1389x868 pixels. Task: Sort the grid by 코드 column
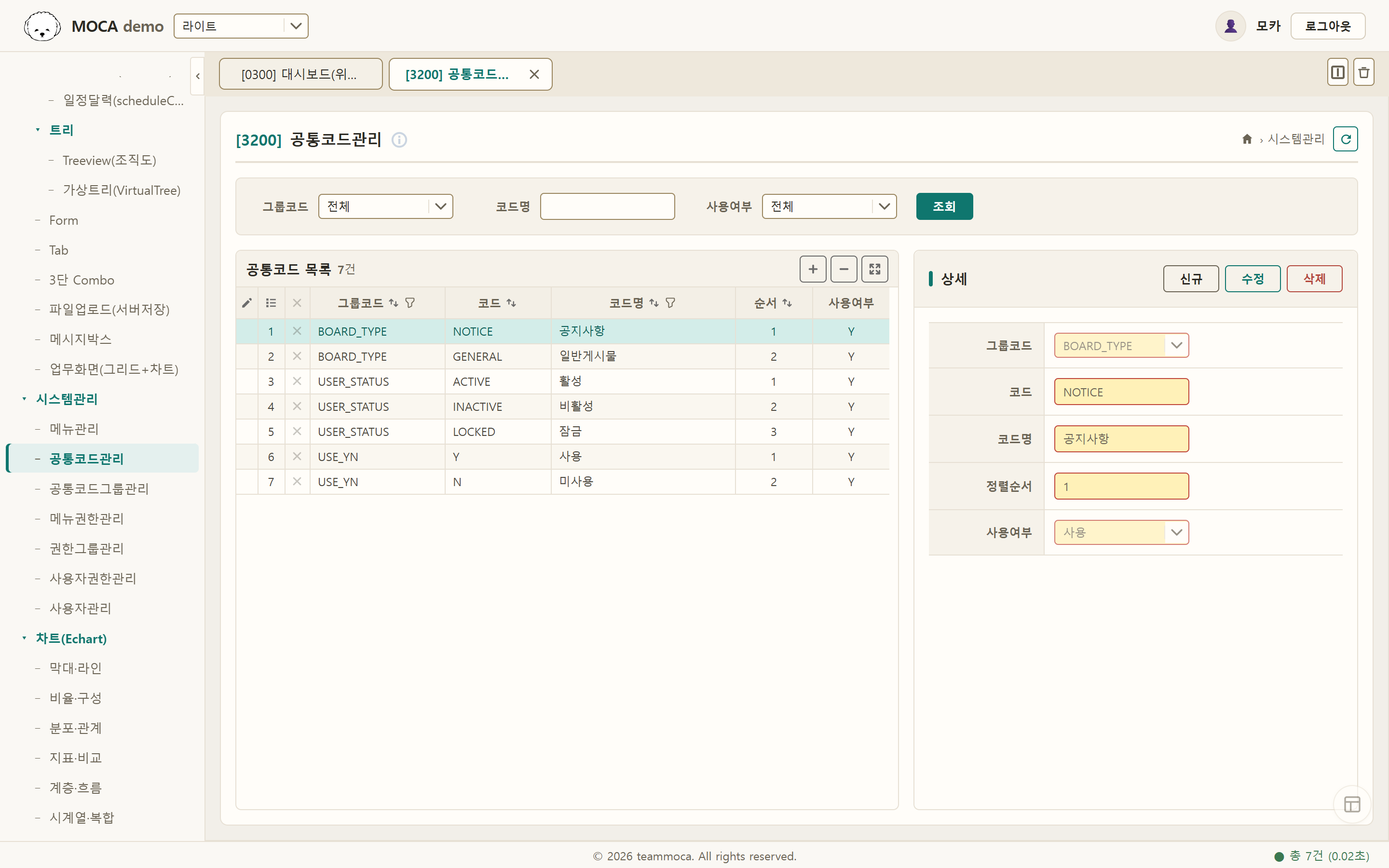tap(511, 302)
